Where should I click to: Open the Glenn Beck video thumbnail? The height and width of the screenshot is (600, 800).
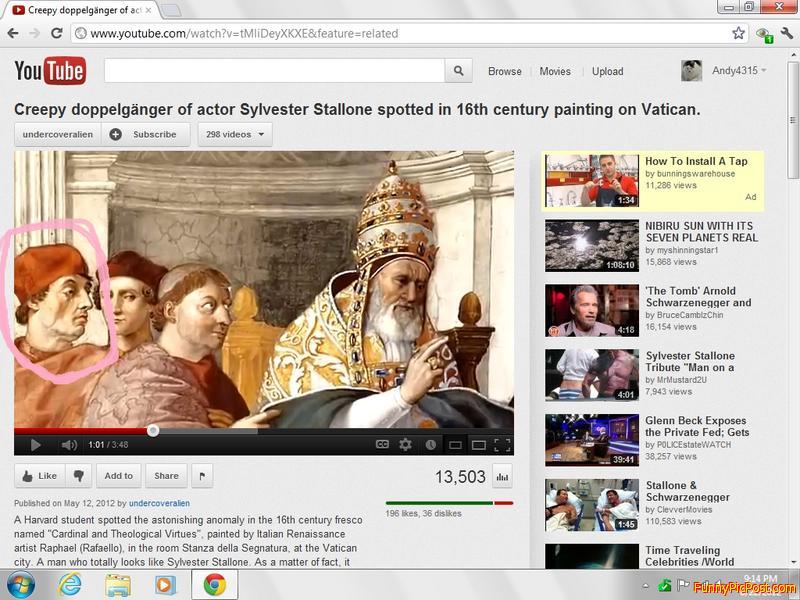pyautogui.click(x=592, y=440)
